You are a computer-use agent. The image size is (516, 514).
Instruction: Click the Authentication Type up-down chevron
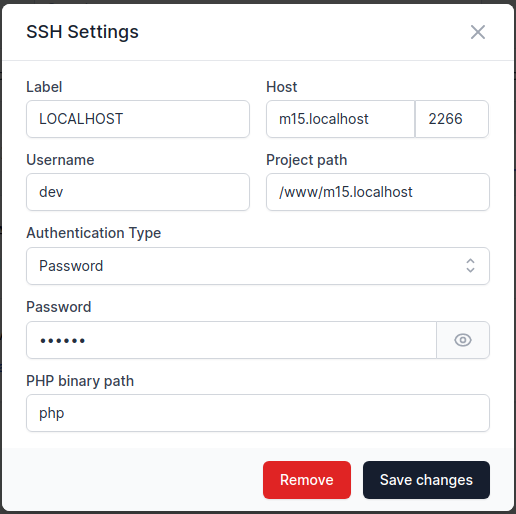(x=470, y=266)
